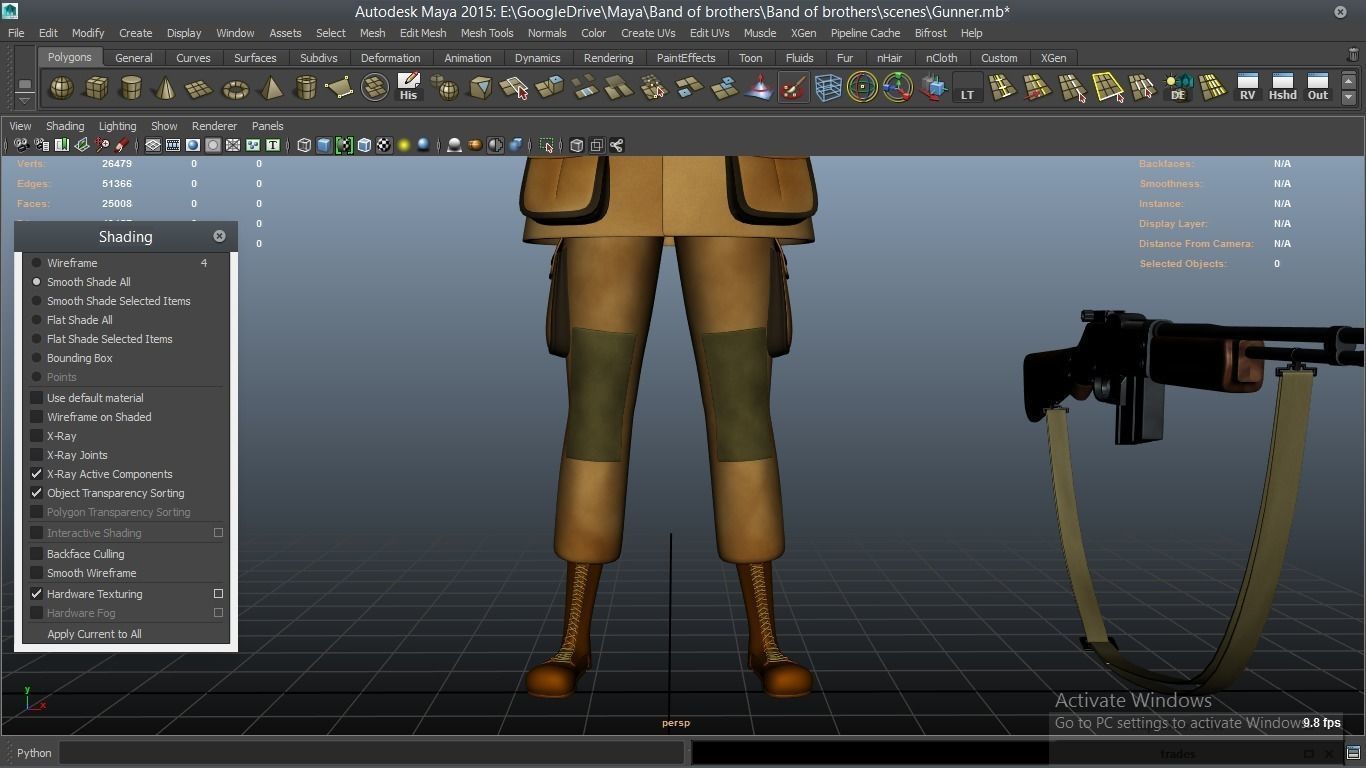The width and height of the screenshot is (1366, 768).
Task: Open the Lighting panel menu
Action: pyautogui.click(x=117, y=126)
